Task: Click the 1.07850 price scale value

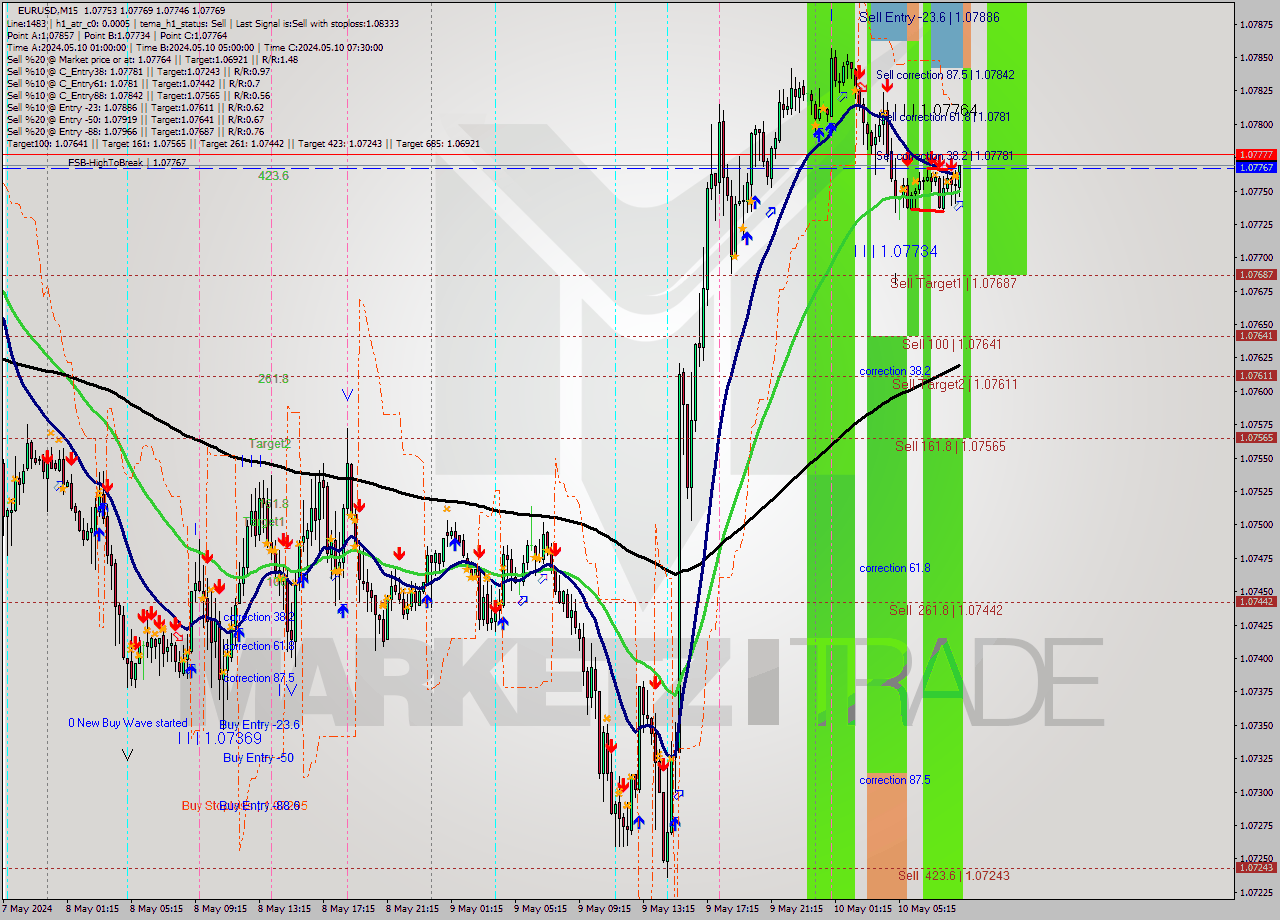Action: tap(1256, 57)
